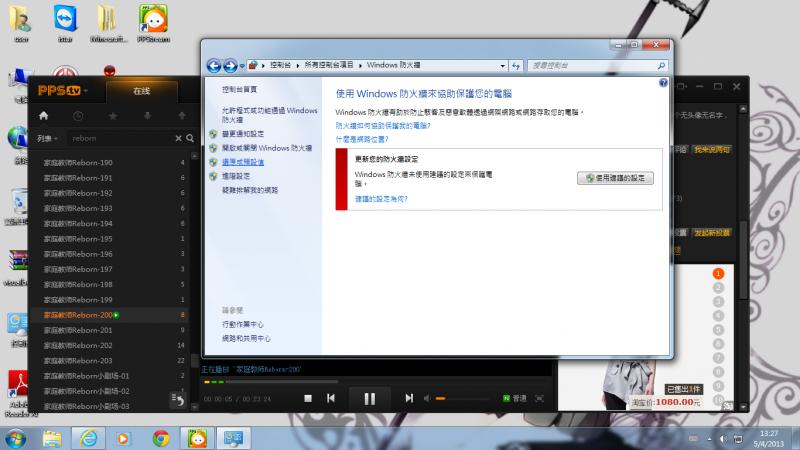Show hidden system tray icons arrow
The image size is (800, 450).
(x=709, y=439)
